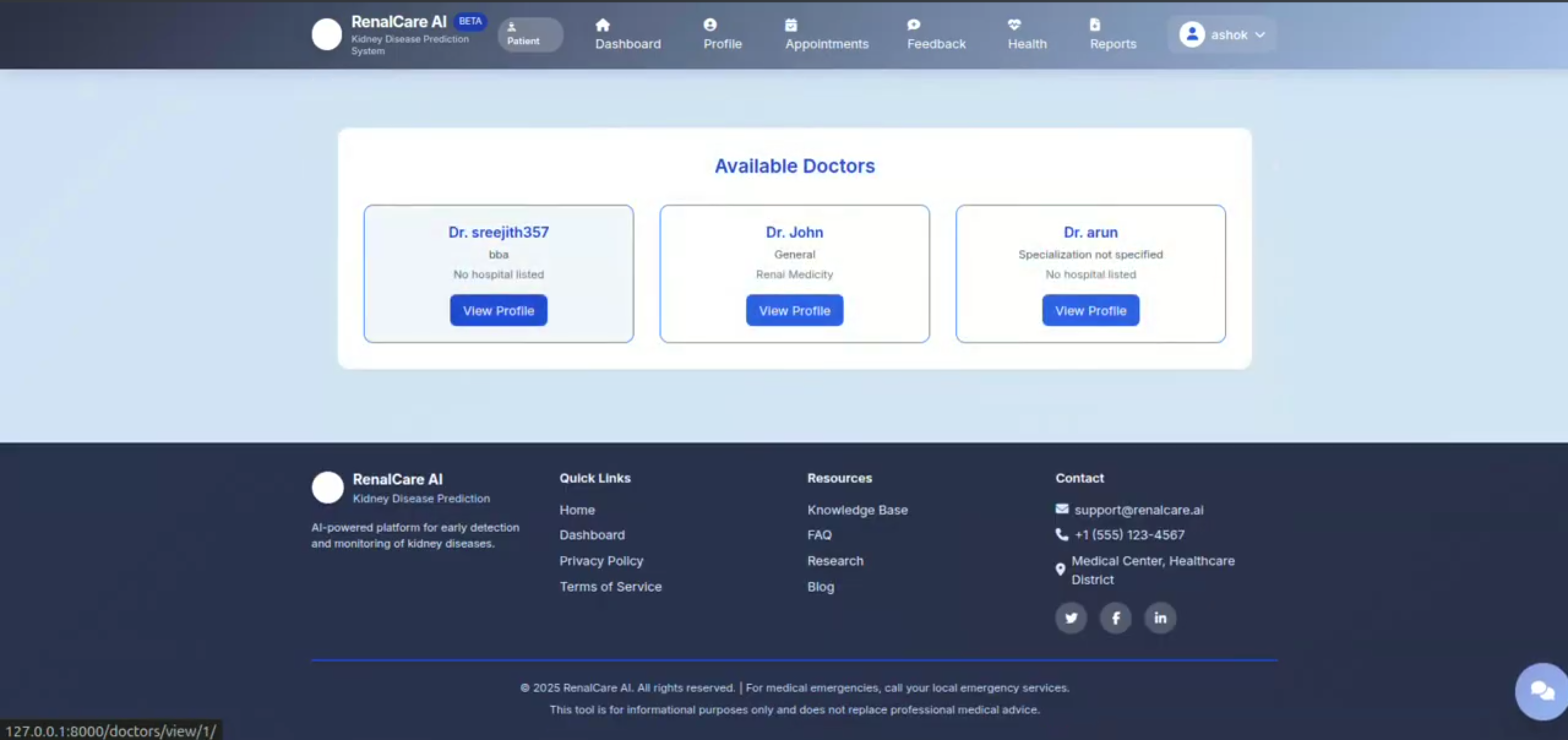This screenshot has width=1568, height=740.
Task: Open the Feedback nav item
Action: coord(936,35)
